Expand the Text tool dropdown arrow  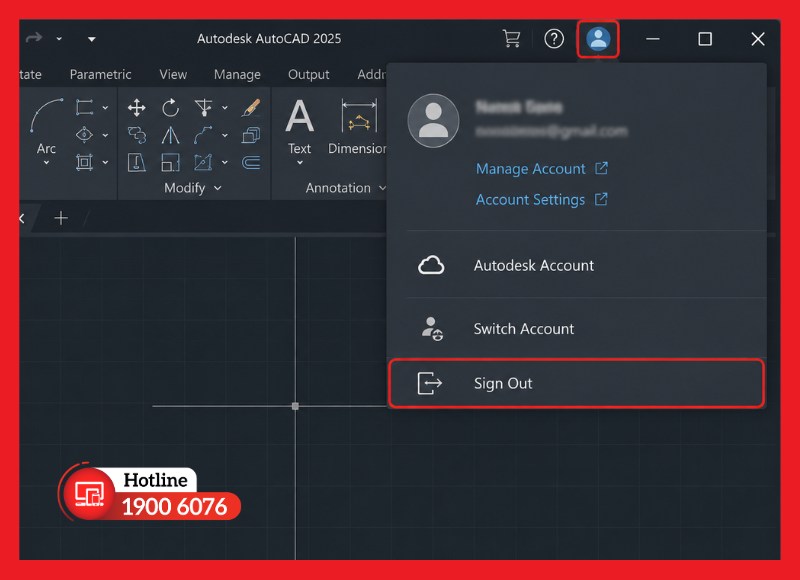(x=300, y=163)
